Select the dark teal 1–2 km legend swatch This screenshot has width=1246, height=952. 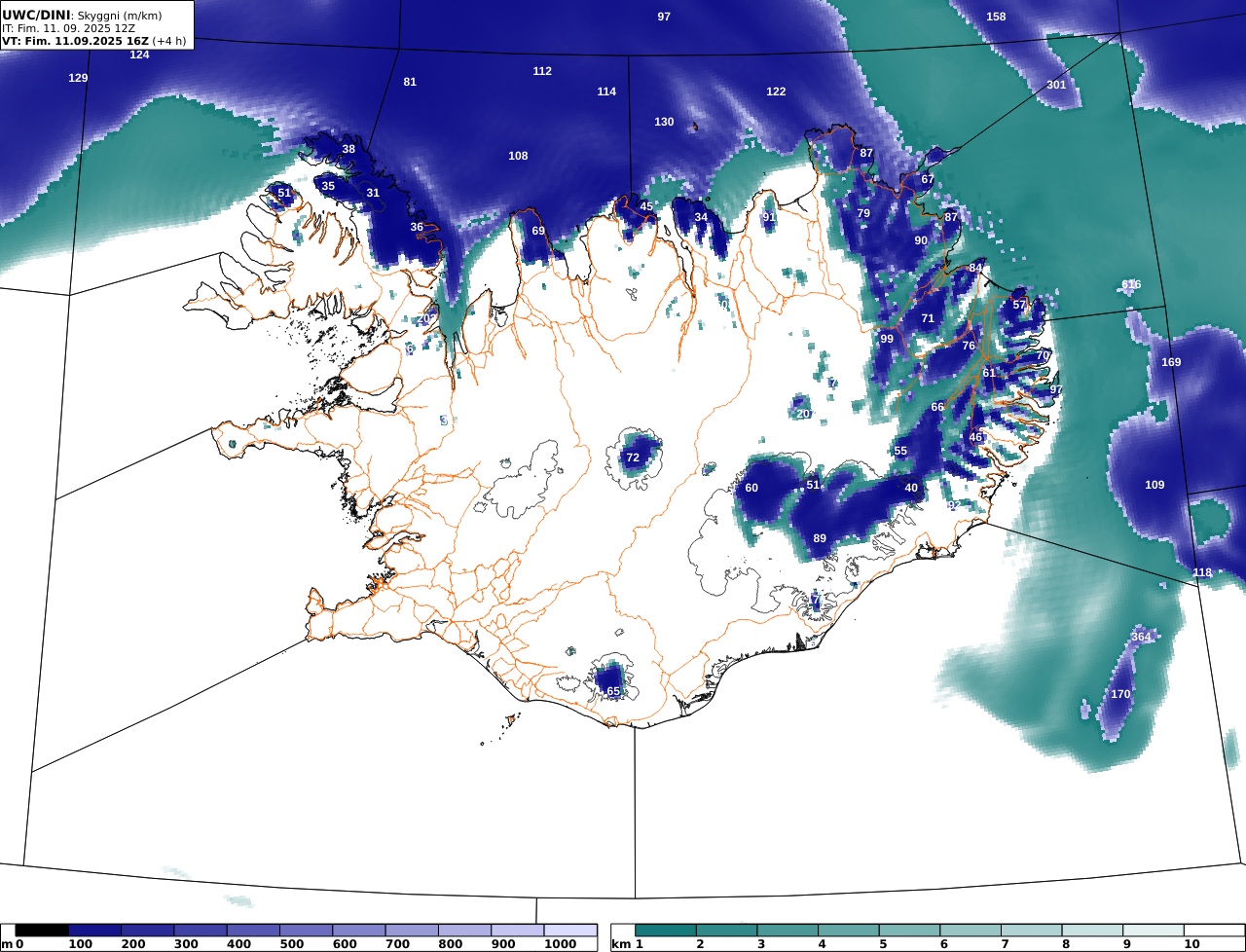(667, 931)
